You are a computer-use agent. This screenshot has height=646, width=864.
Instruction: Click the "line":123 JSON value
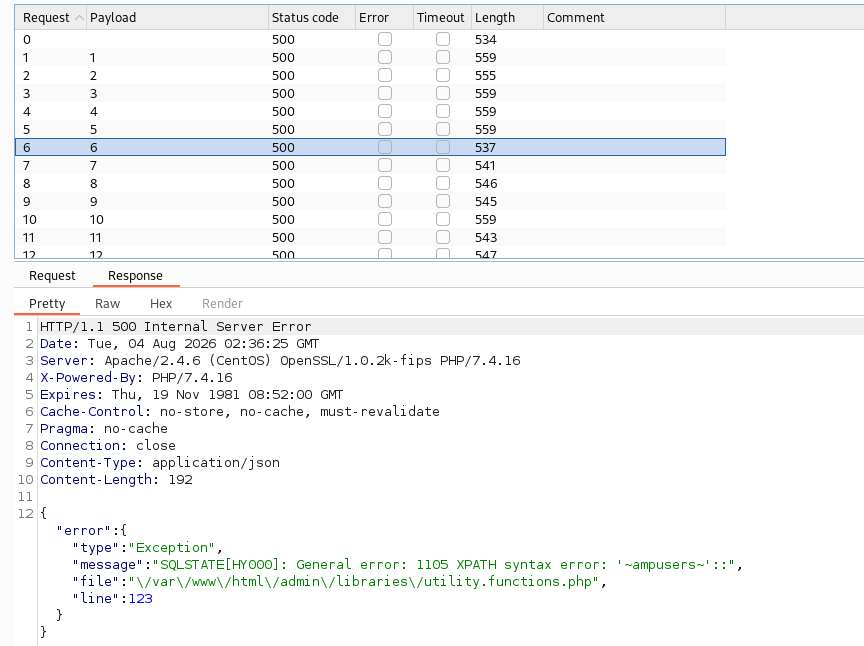(112, 599)
